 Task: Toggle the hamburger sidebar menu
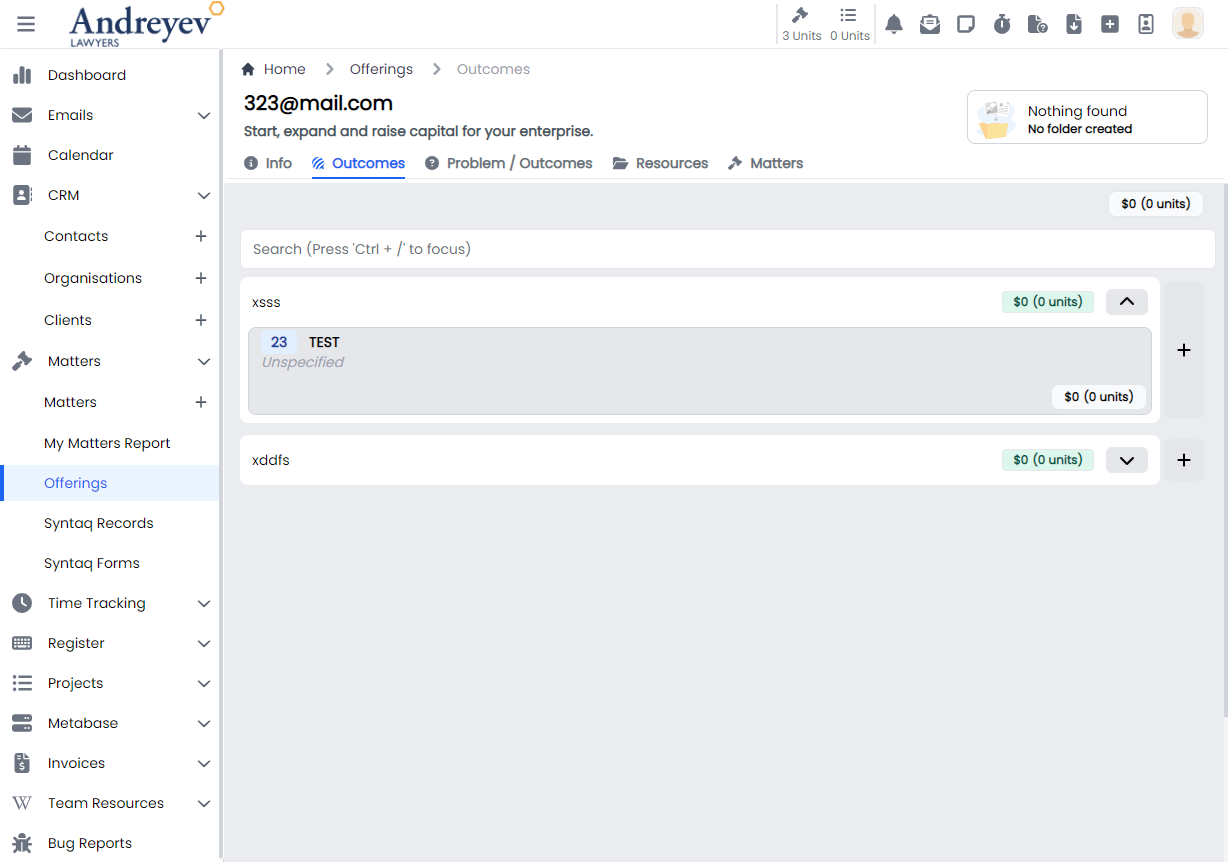[26, 24]
